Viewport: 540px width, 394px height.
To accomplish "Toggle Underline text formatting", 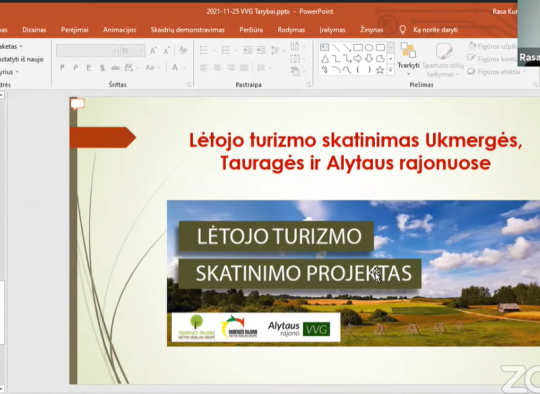I will pos(89,68).
